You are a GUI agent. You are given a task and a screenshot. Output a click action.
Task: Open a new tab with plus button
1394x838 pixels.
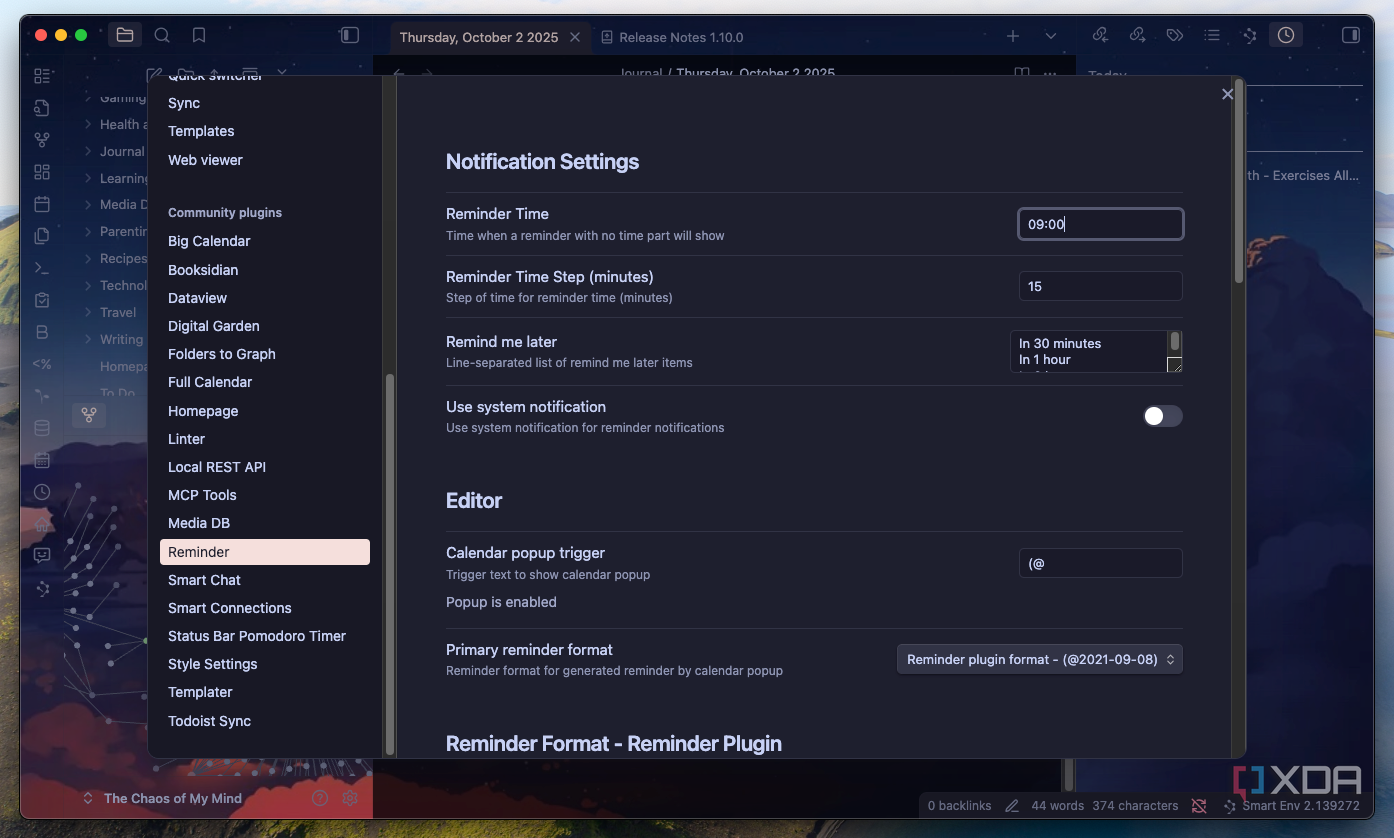(1013, 36)
